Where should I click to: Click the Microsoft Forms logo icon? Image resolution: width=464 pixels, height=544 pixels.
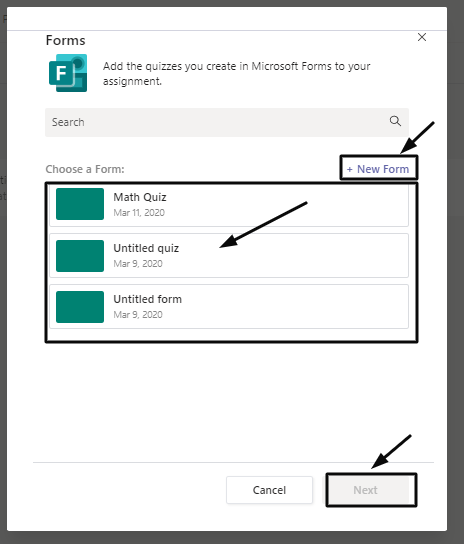[x=68, y=73]
